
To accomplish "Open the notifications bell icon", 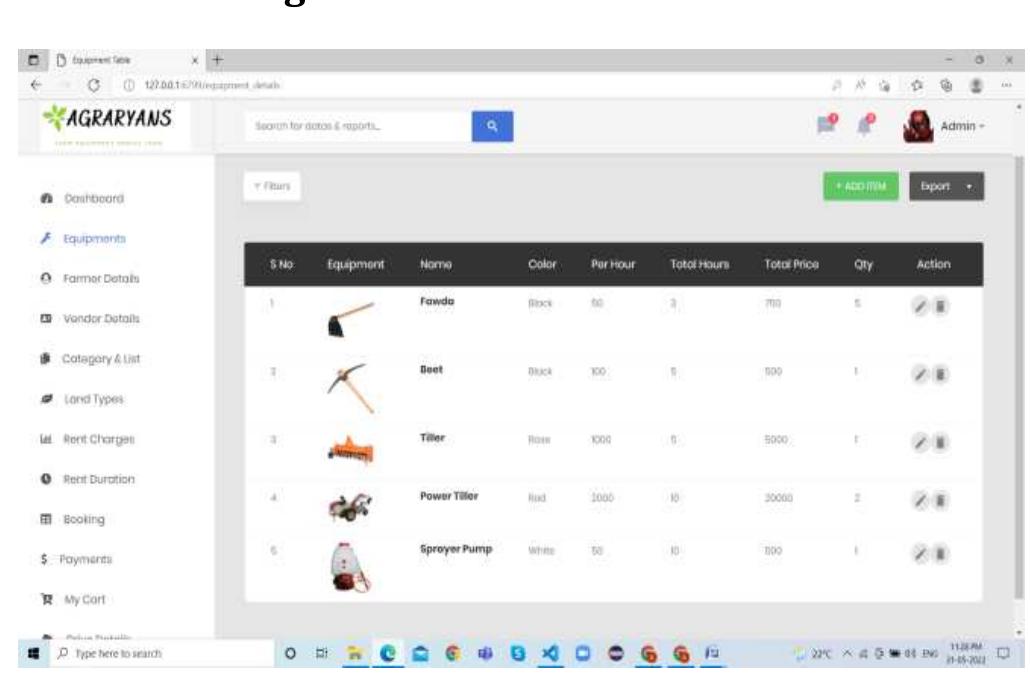I will pos(866,124).
